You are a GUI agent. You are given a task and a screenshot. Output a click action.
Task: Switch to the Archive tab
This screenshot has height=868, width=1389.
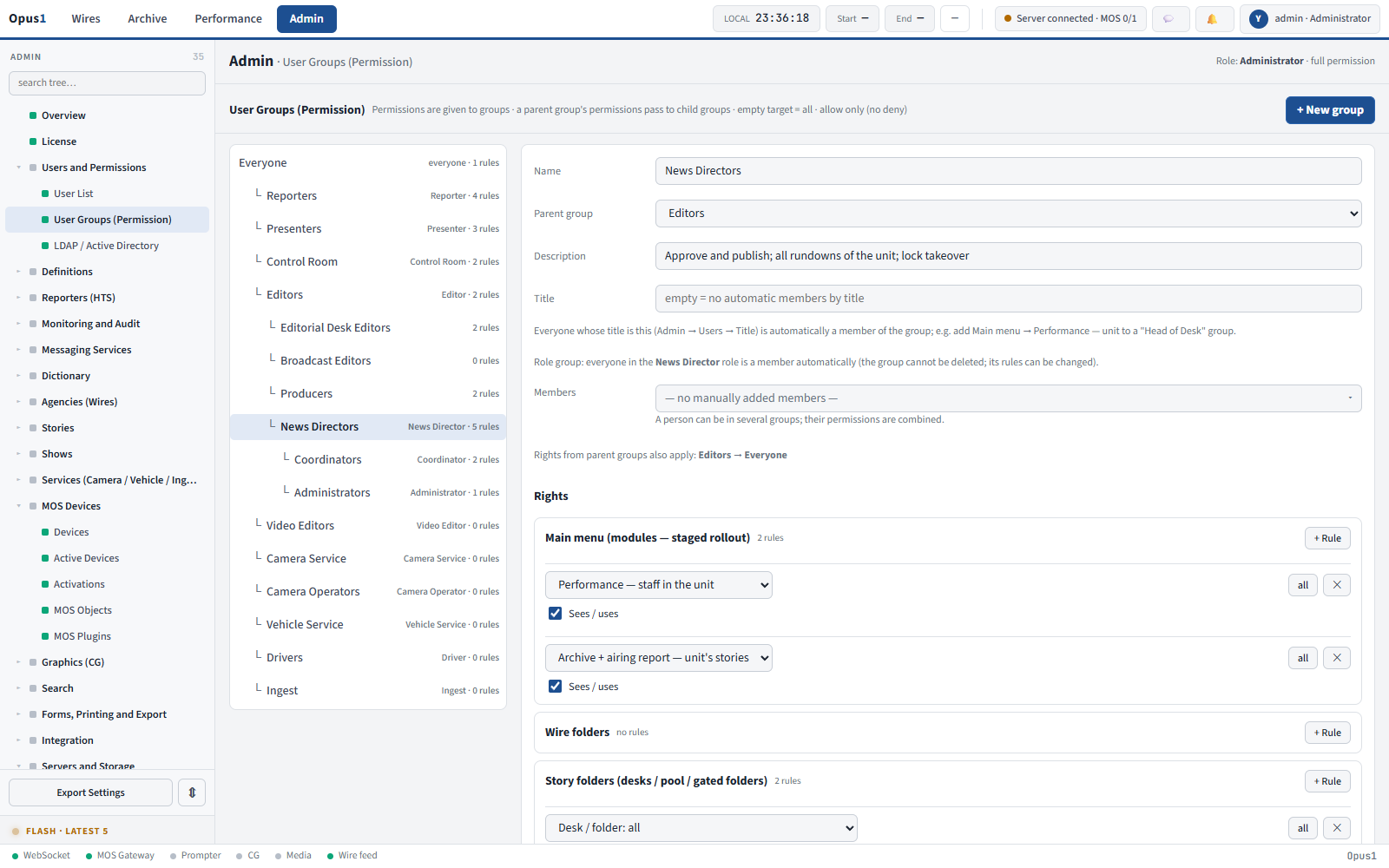[x=148, y=19]
